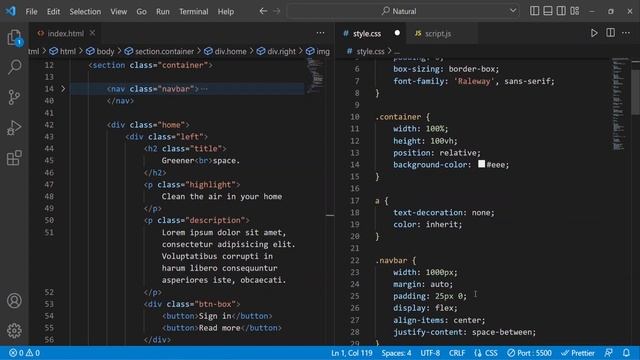Click the 'Clean the air in your home' text
The height and width of the screenshot is (360, 640).
pos(222,196)
